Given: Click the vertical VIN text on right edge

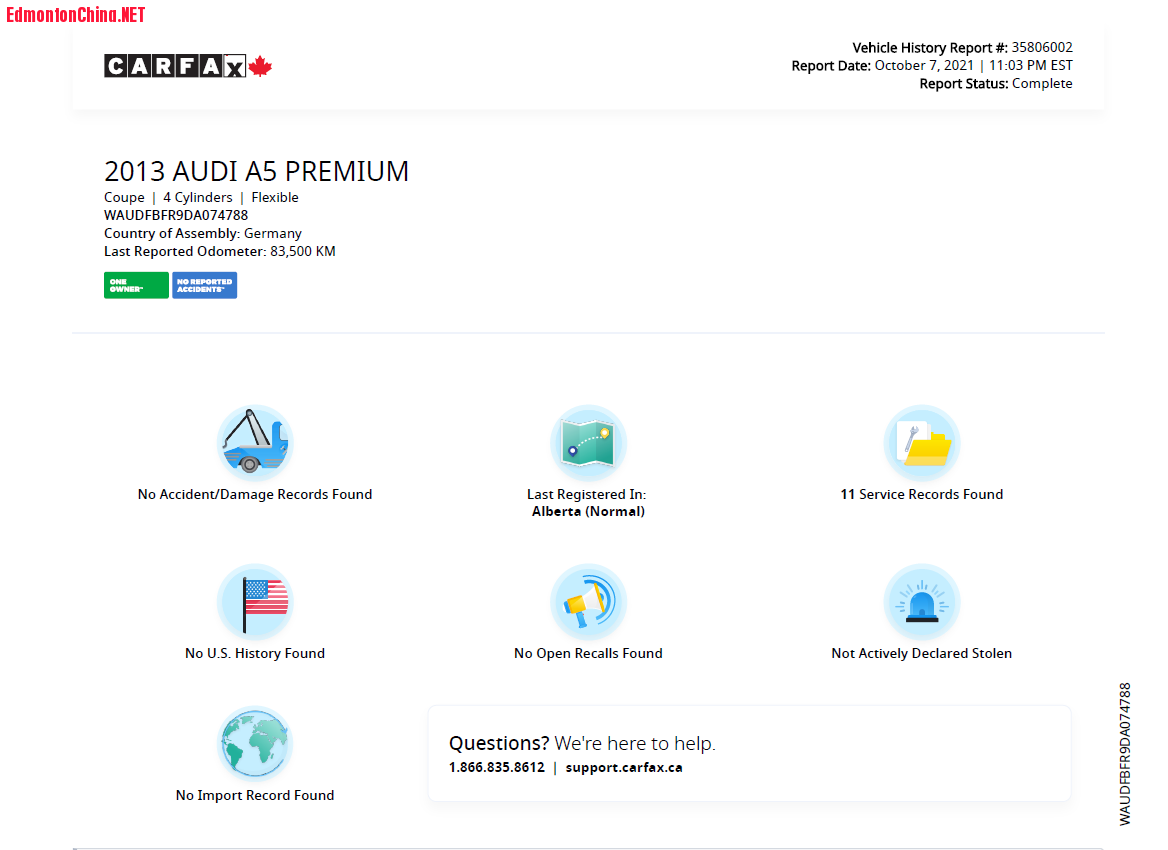Looking at the screenshot, I should pyautogui.click(x=1125, y=754).
